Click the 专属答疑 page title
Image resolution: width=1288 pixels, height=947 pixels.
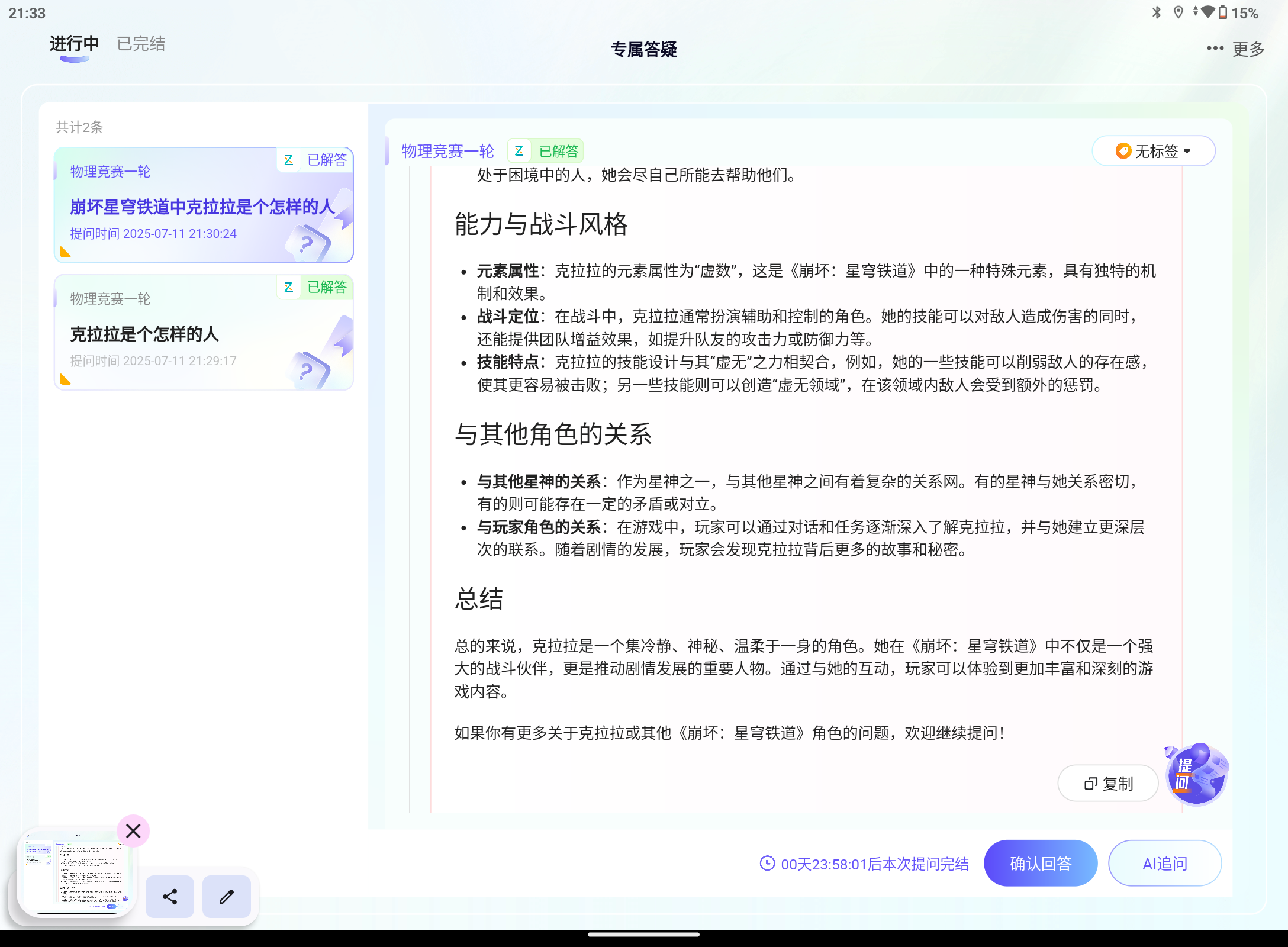point(644,49)
